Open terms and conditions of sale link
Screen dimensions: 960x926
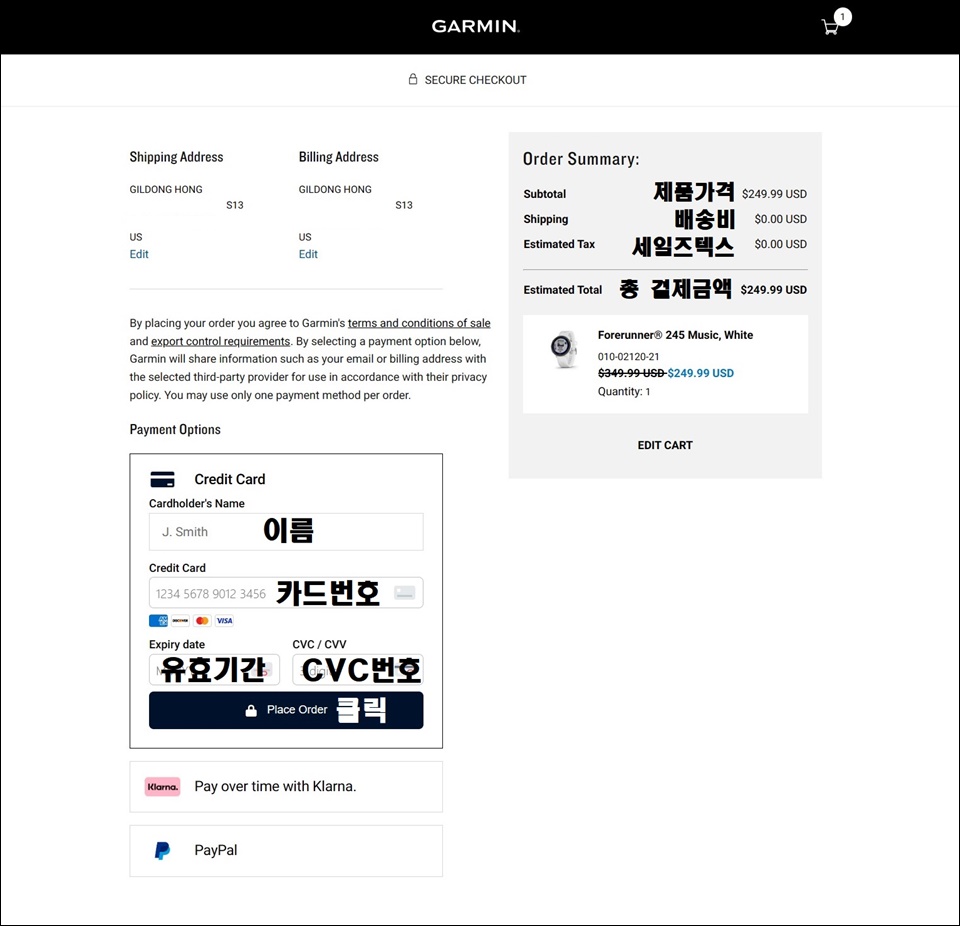coord(419,323)
